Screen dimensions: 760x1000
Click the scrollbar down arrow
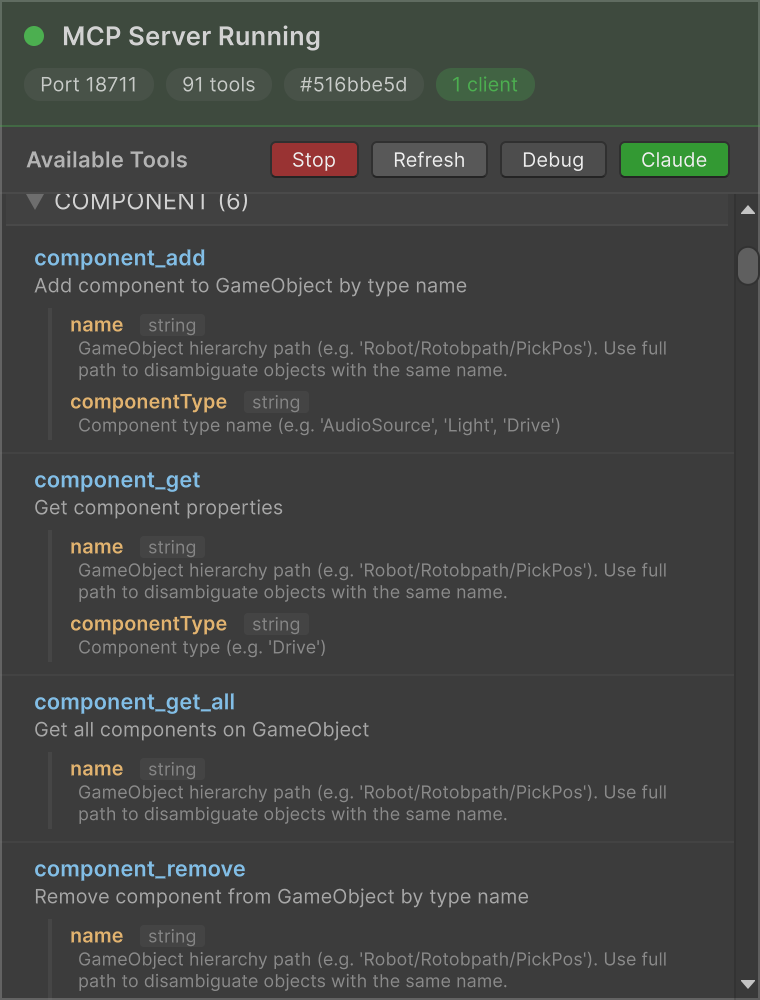tap(747, 985)
